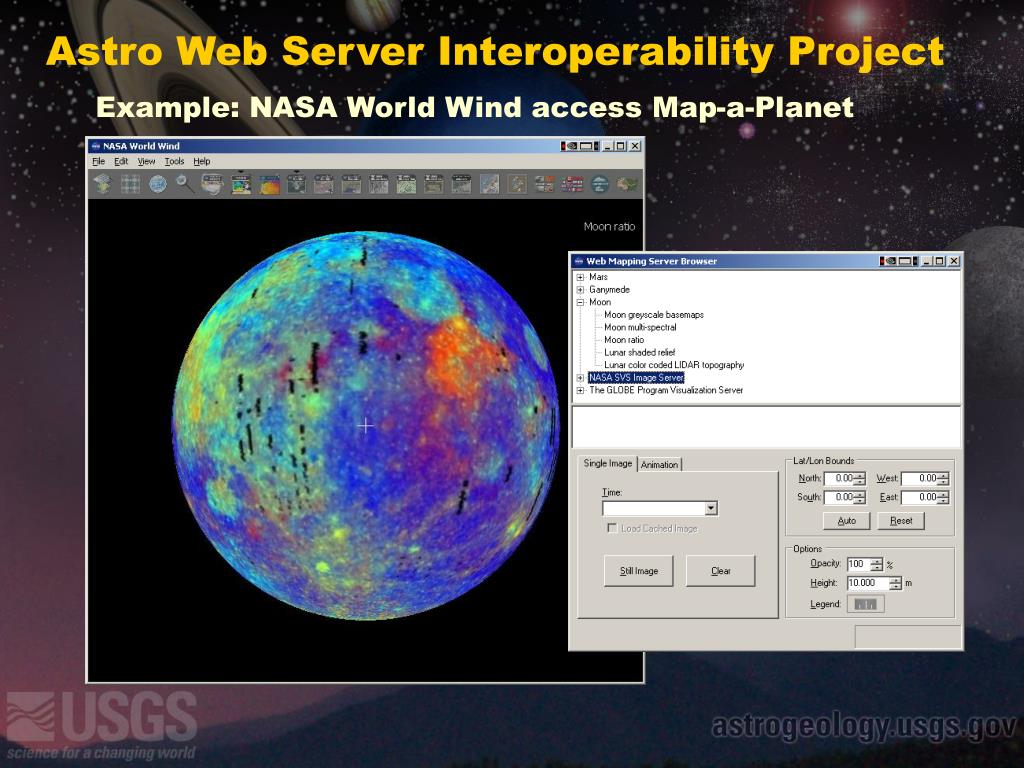Select Moon multi-spectral layer
1024x768 pixels.
point(640,327)
